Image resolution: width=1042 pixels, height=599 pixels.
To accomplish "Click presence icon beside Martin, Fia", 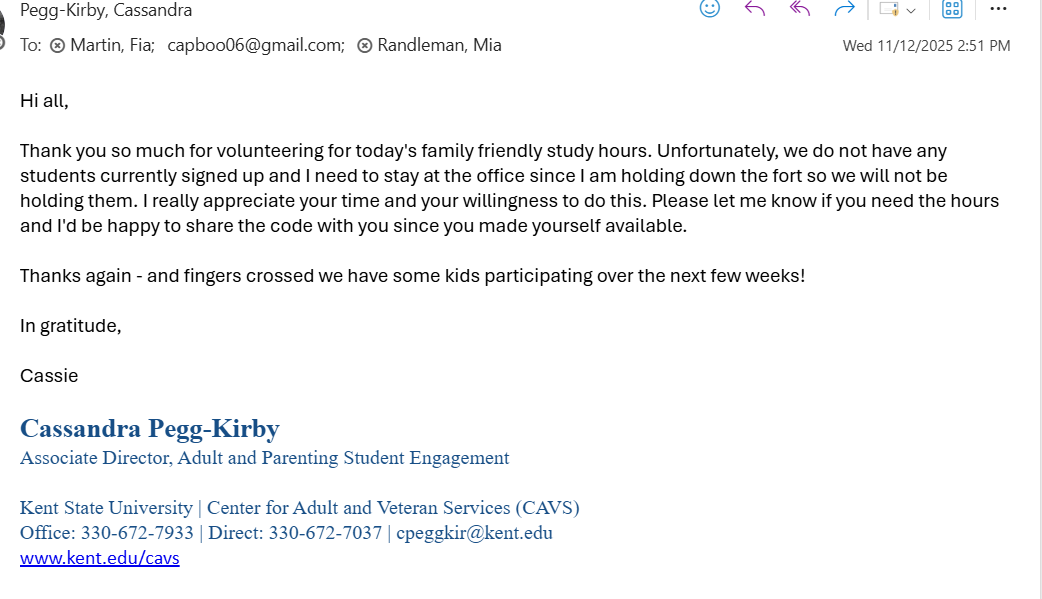I will (57, 46).
